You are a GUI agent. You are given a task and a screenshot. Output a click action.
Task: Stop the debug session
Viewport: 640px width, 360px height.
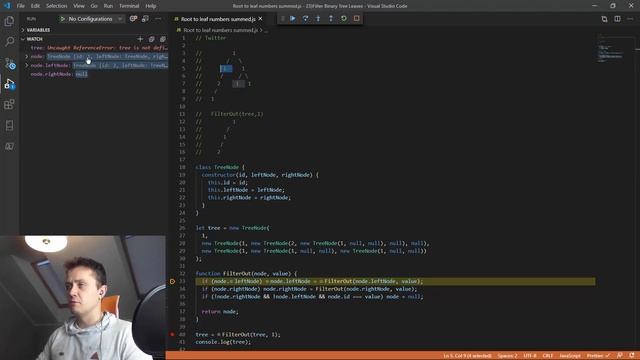[x=356, y=18]
